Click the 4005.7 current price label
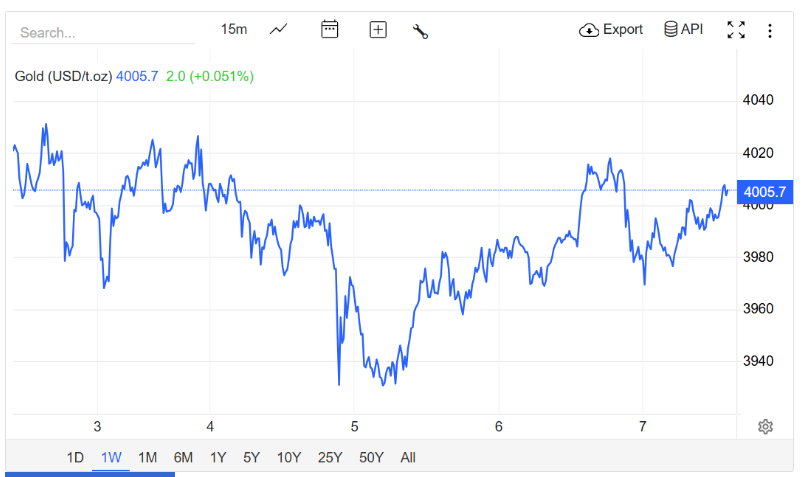The height and width of the screenshot is (477, 808). (x=765, y=191)
